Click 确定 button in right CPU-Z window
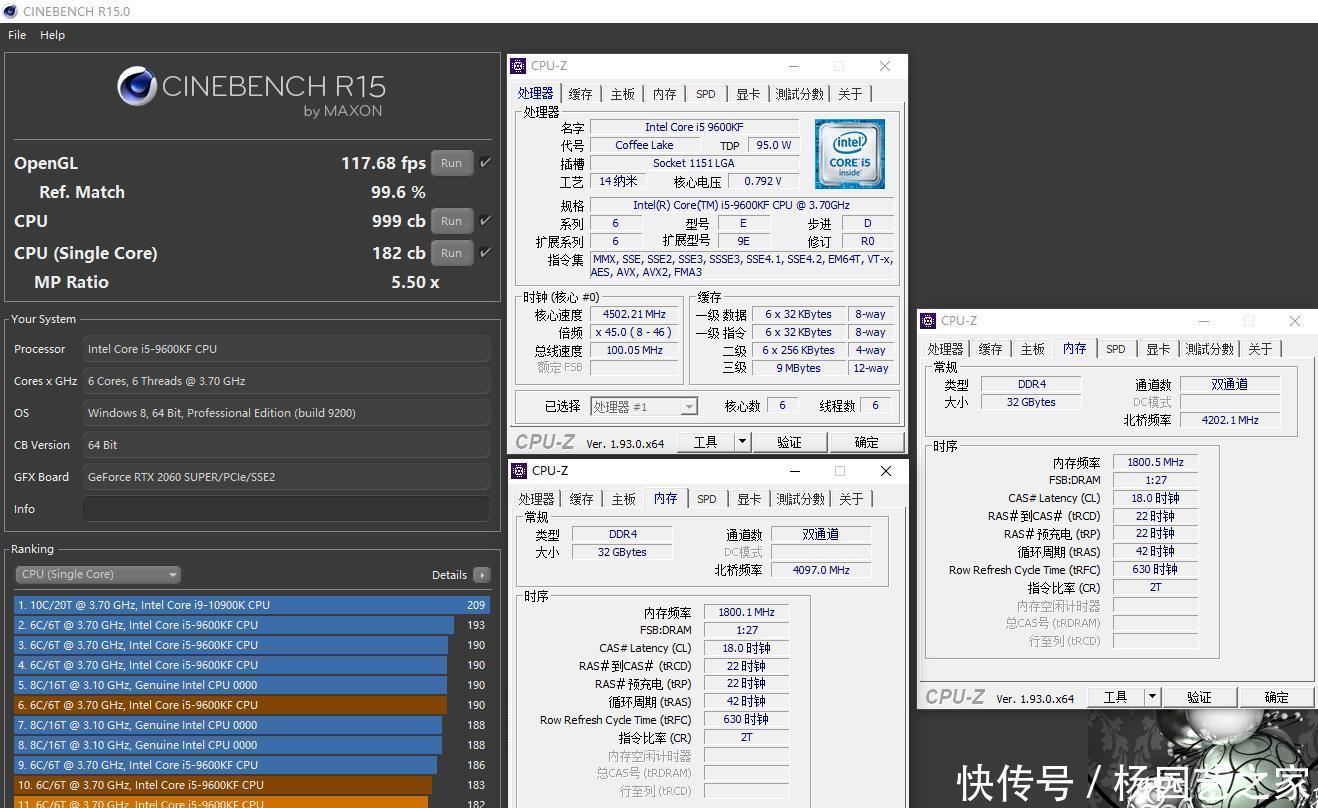 click(x=1276, y=697)
